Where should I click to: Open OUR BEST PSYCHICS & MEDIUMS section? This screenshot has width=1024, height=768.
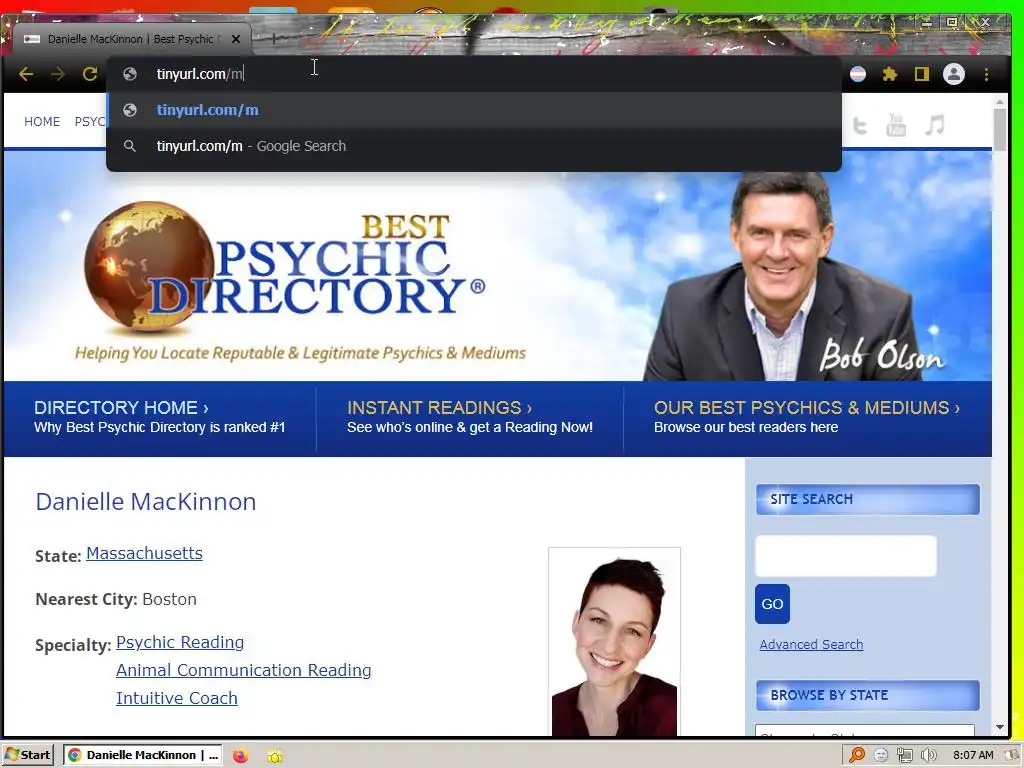(x=807, y=417)
